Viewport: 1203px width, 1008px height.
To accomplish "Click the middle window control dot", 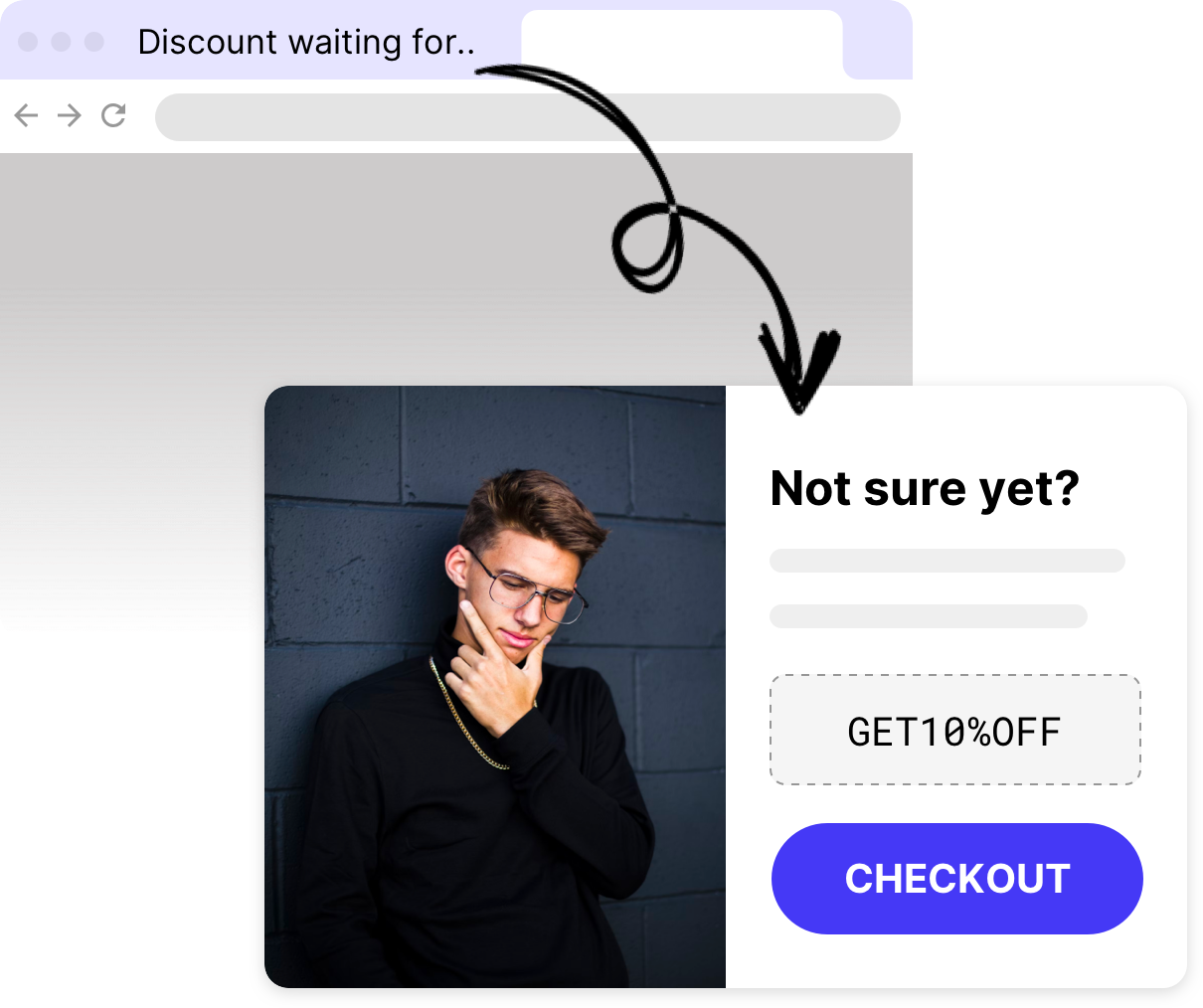I will [61, 42].
